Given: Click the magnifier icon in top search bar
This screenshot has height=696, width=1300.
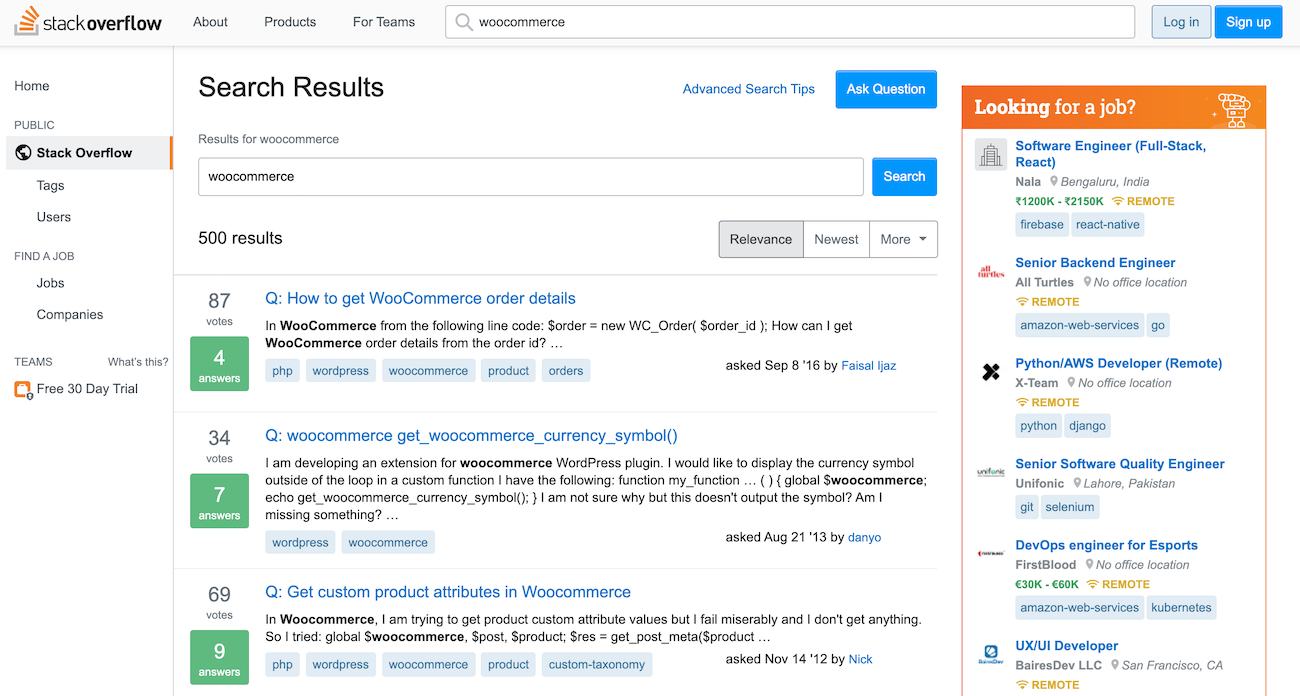Looking at the screenshot, I should (x=463, y=22).
